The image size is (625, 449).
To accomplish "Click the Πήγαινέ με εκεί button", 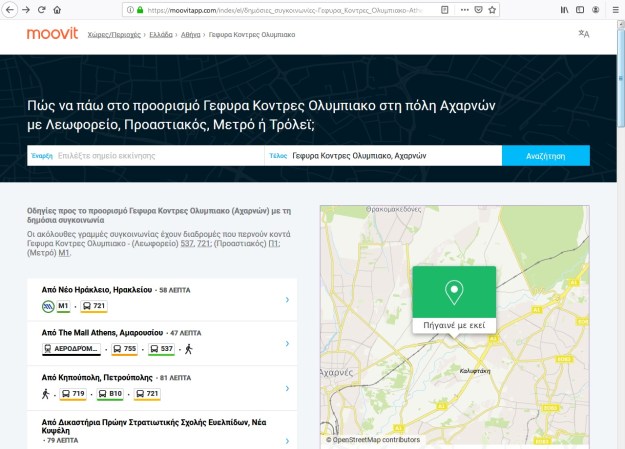I will click(454, 327).
